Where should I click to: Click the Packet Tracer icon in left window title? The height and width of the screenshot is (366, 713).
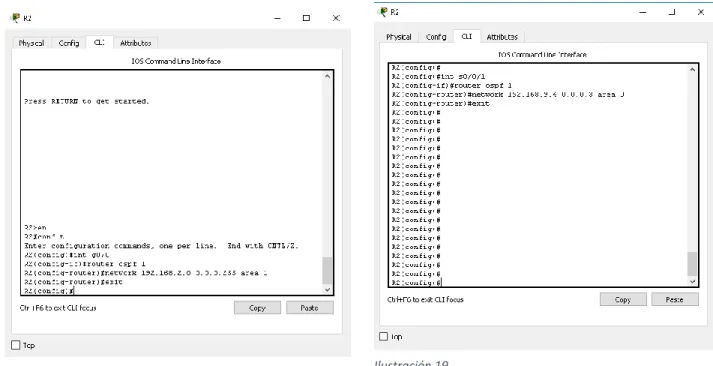point(15,18)
